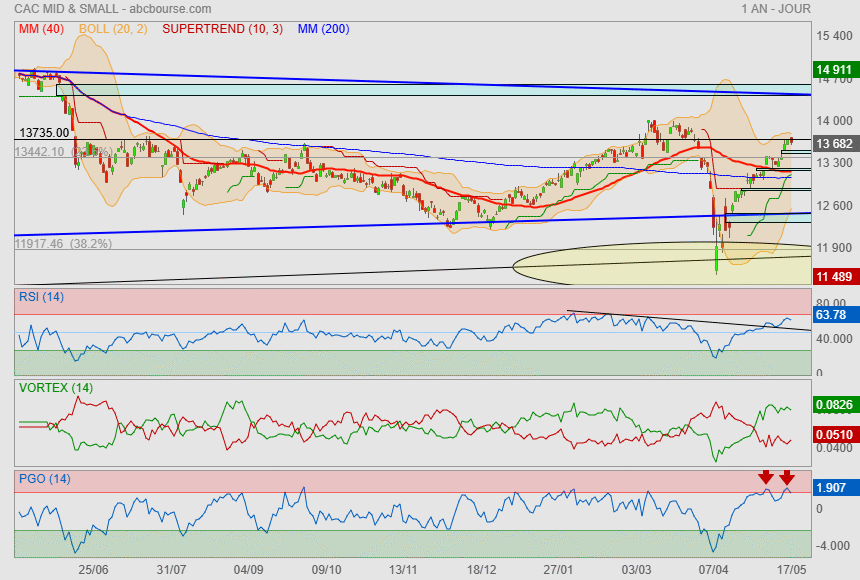
Task: Select the 12 600 price axis label
Action: pos(834,206)
